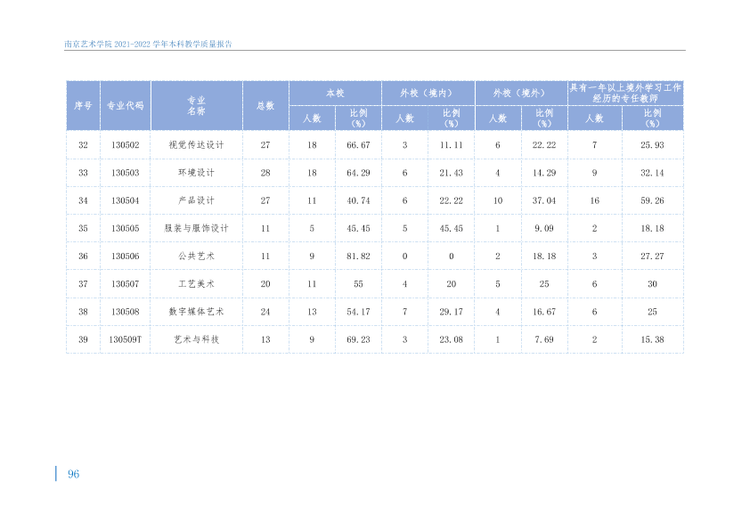The height and width of the screenshot is (530, 750).
Task: Select the 序号 column header
Action: pos(83,106)
